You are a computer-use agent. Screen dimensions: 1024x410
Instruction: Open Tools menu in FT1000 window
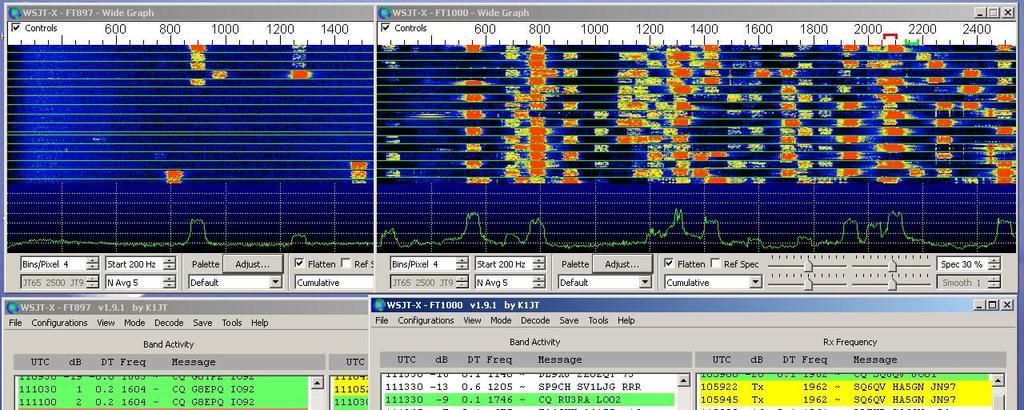tap(598, 321)
